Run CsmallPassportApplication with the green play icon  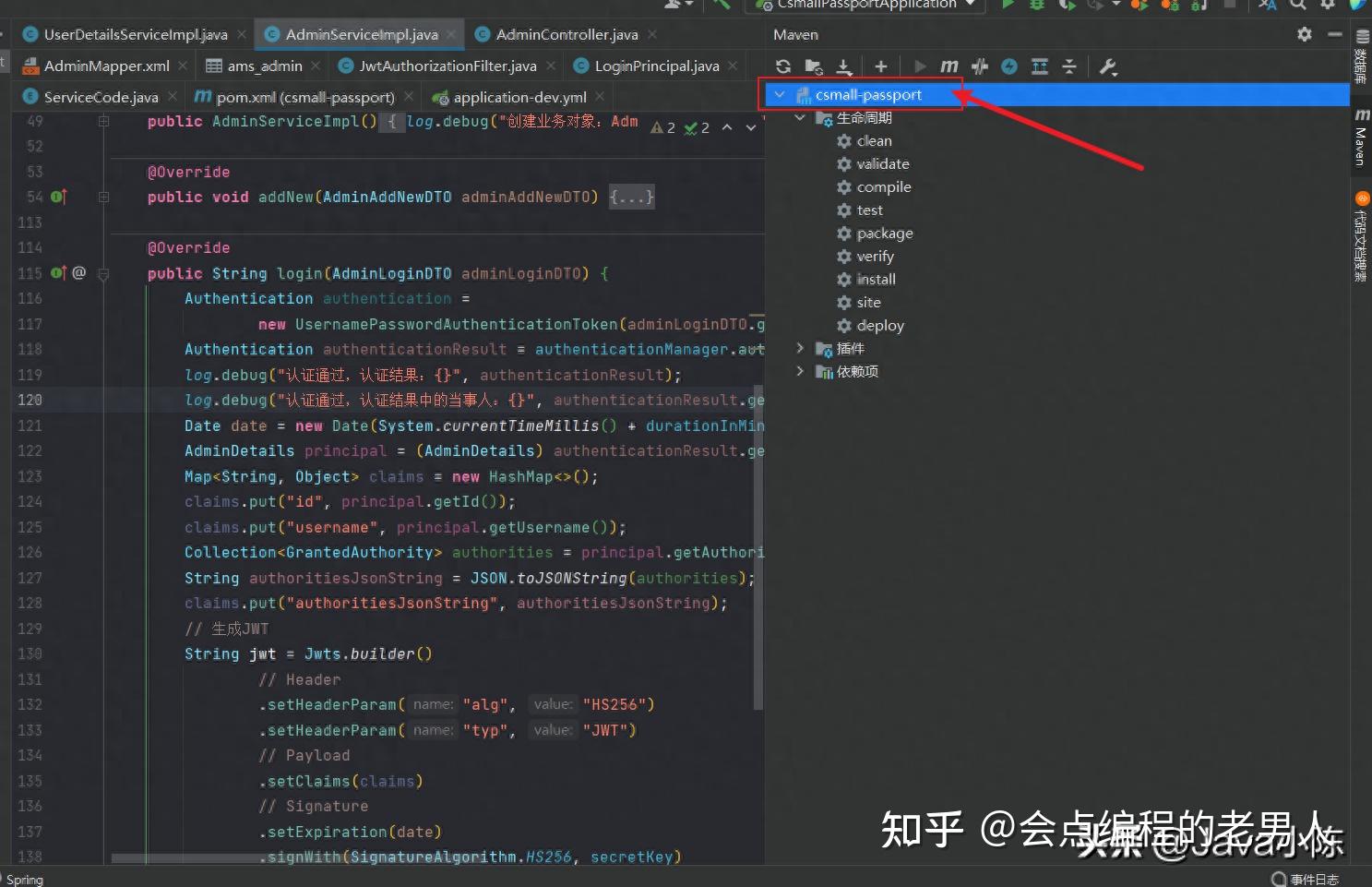tap(1007, 6)
